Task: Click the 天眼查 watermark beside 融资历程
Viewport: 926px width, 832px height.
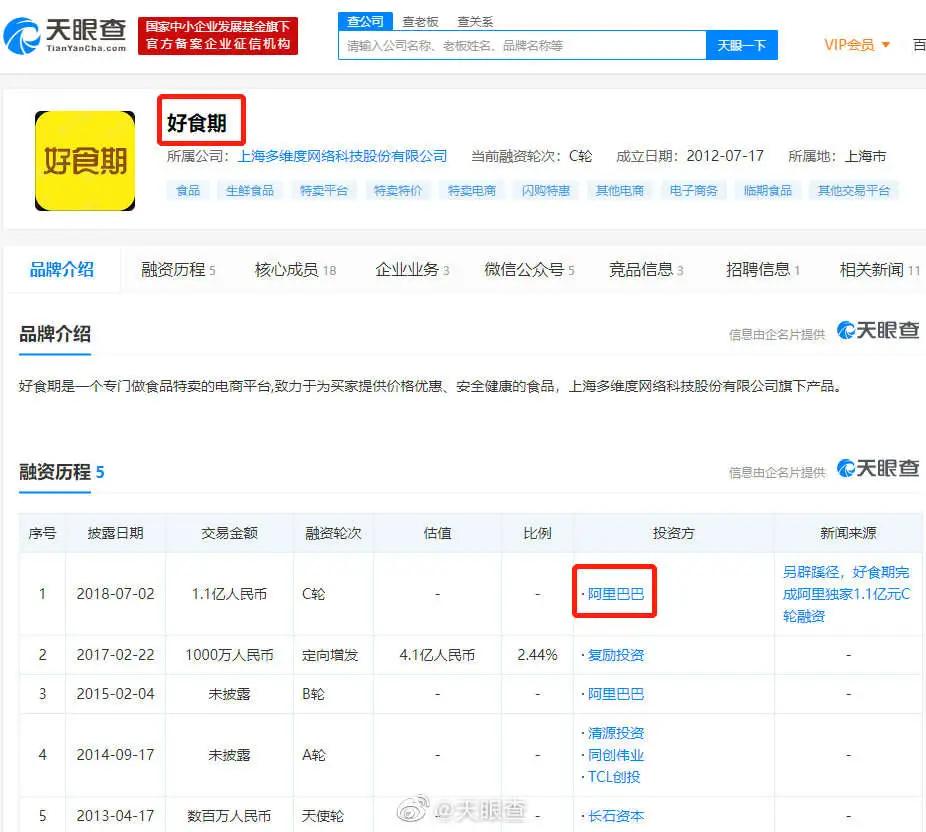Action: (x=878, y=470)
